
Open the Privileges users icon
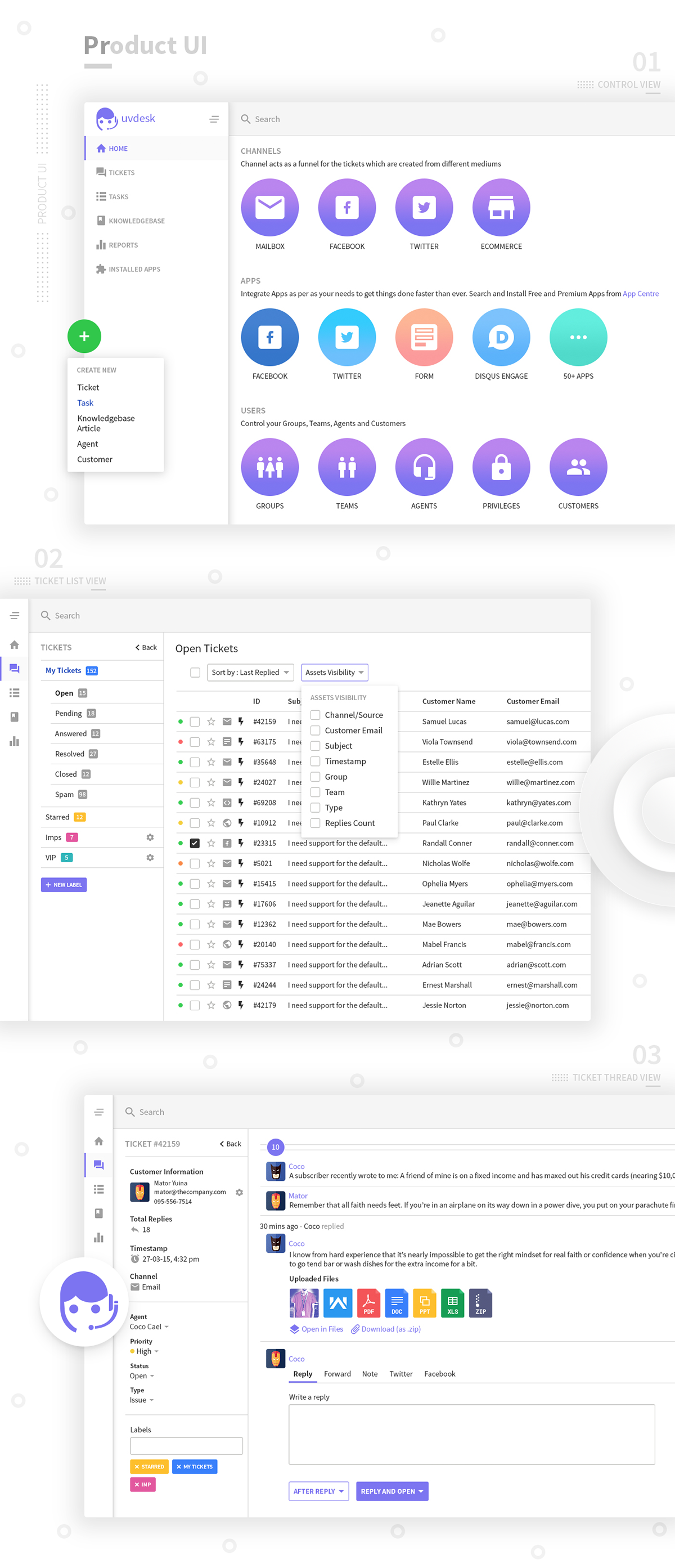(x=501, y=466)
